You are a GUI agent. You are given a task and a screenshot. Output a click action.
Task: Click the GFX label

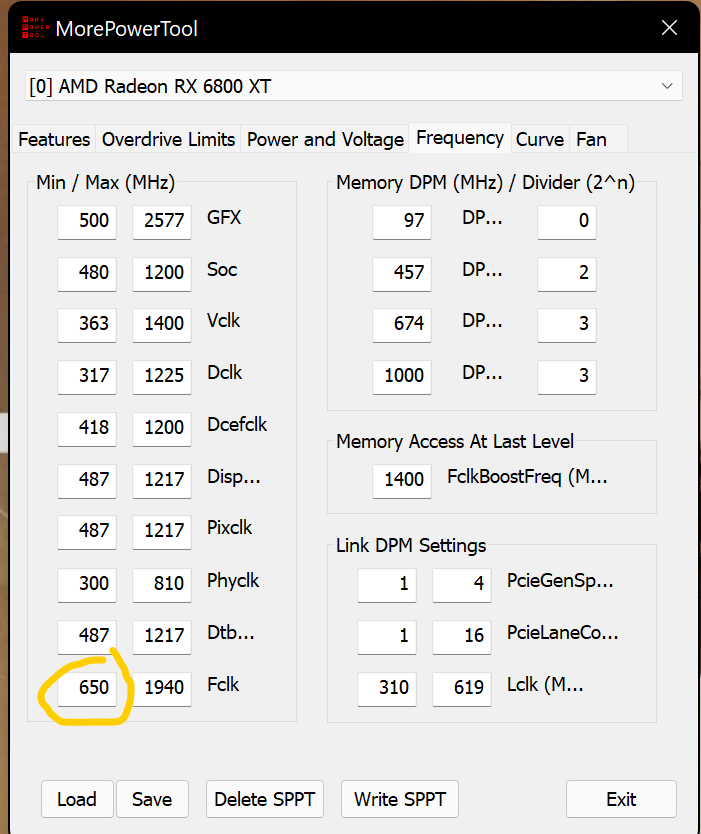tap(224, 218)
